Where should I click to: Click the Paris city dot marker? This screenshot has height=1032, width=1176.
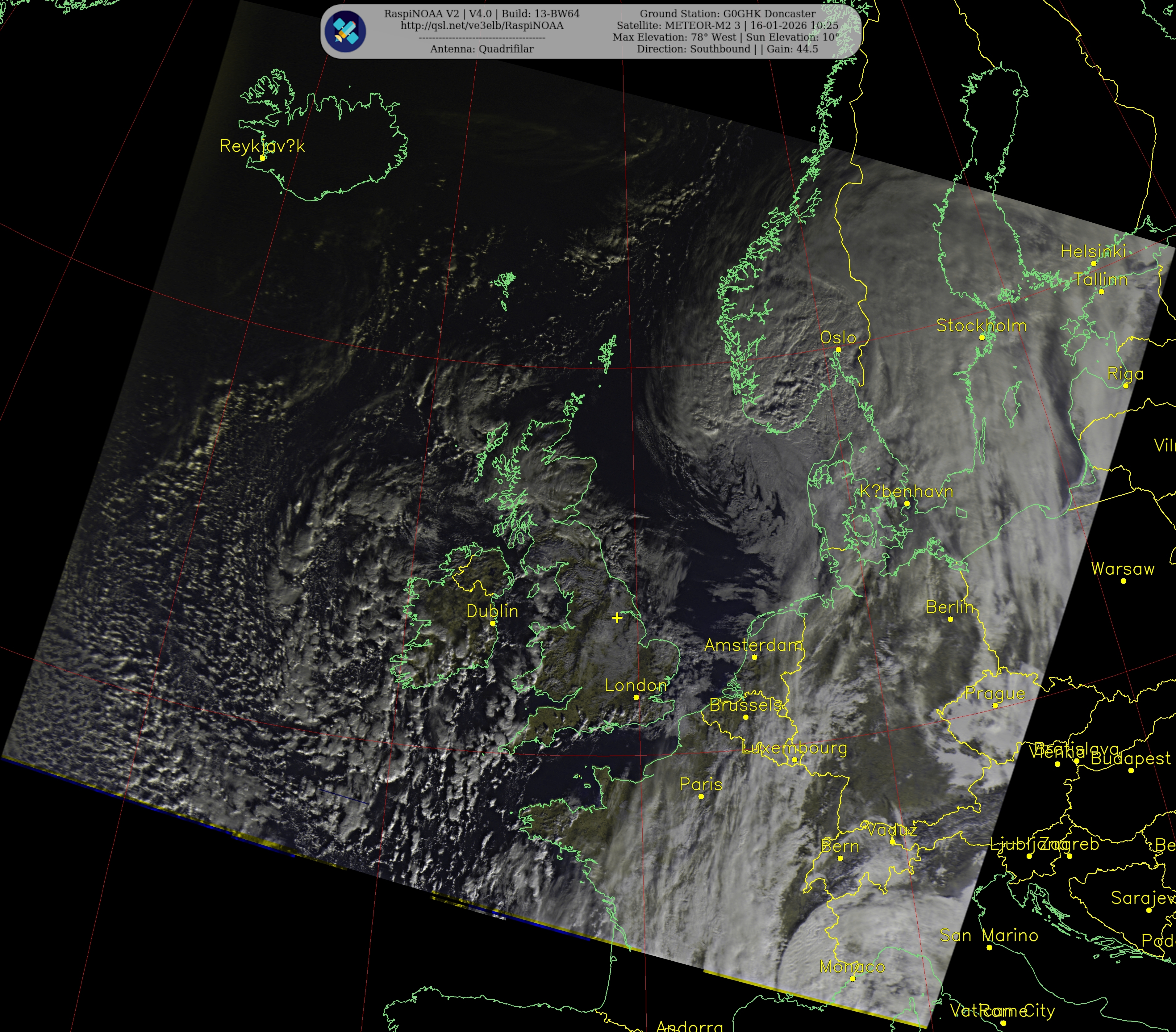tap(701, 796)
